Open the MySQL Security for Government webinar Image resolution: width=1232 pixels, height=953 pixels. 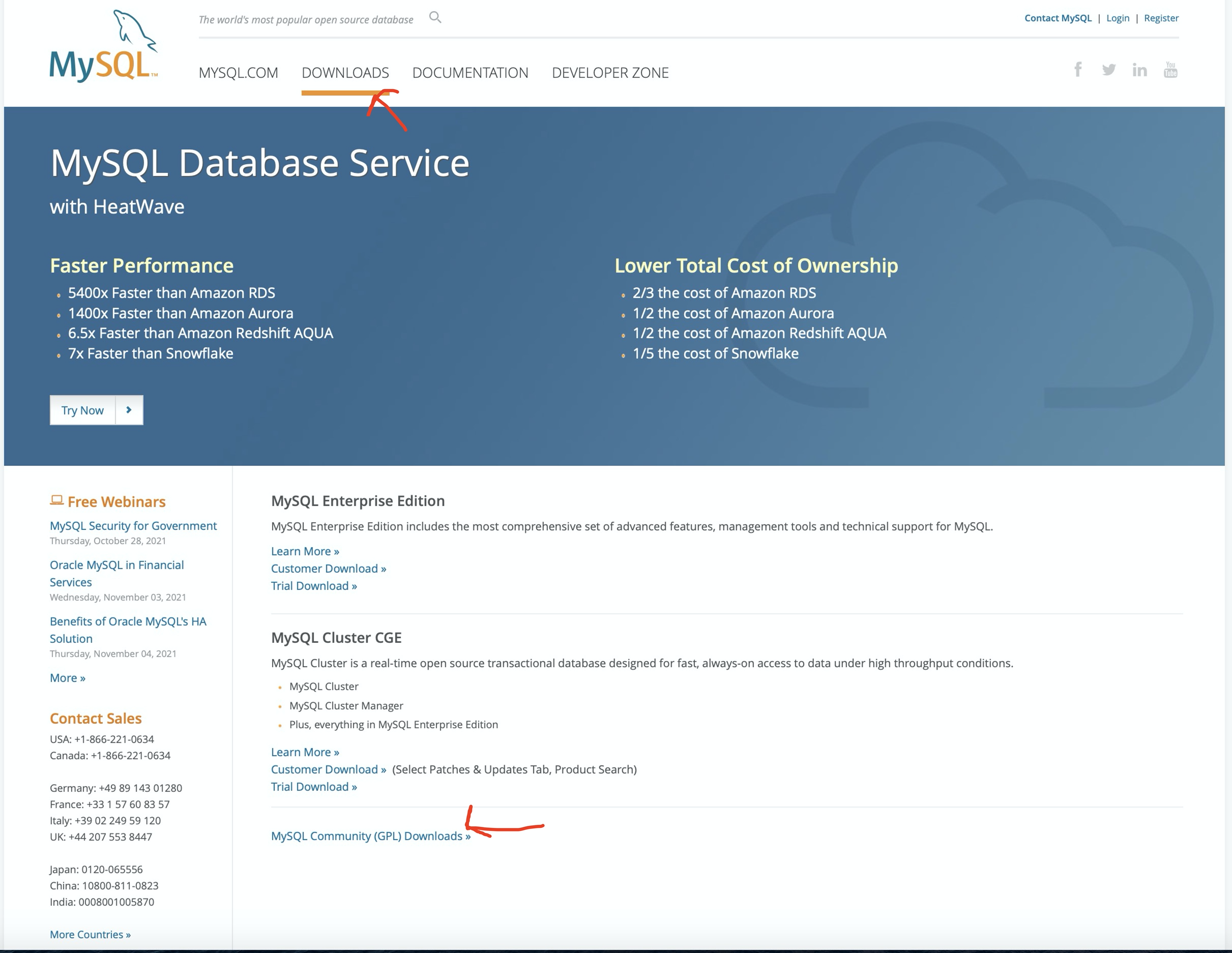pyautogui.click(x=133, y=525)
